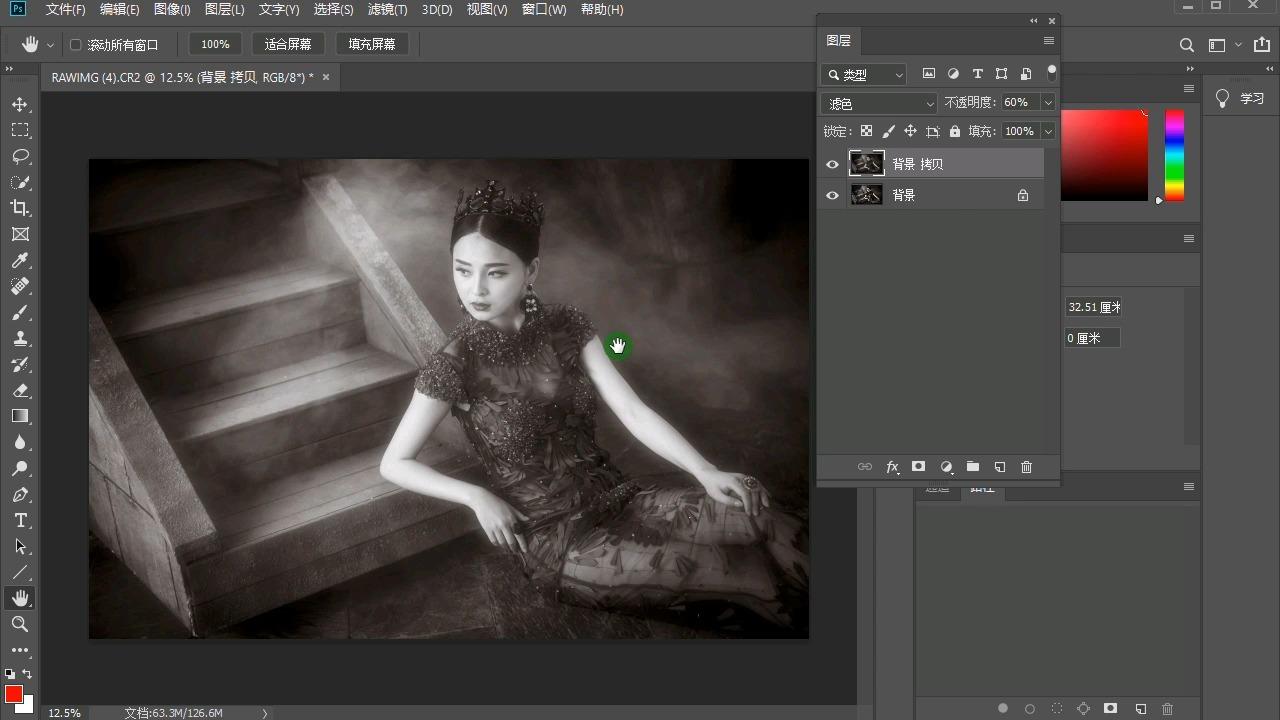Select the Gradient tool
Viewport: 1280px width, 720px height.
tap(20, 416)
